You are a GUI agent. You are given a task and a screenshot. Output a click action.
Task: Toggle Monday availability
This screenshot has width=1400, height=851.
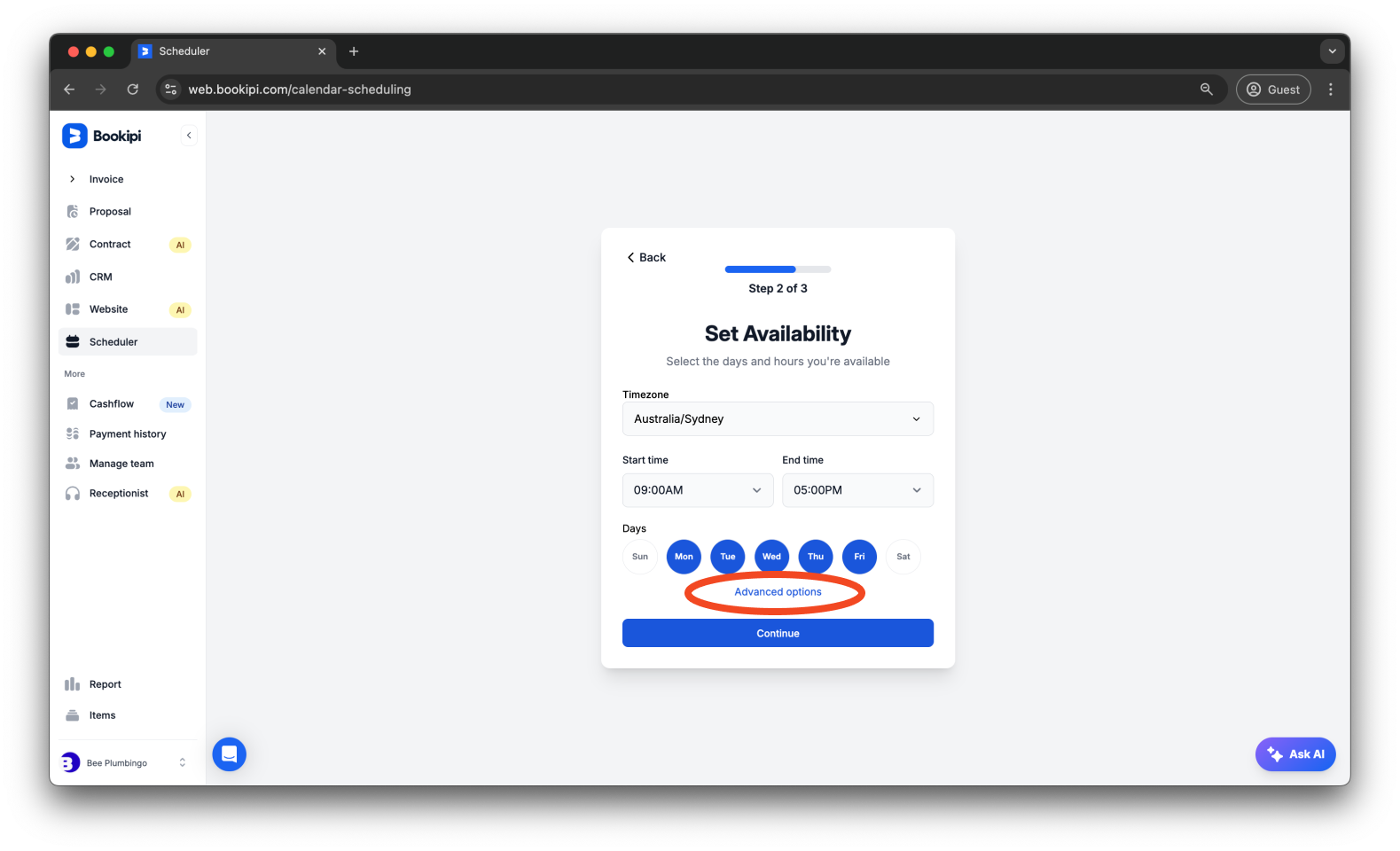[x=684, y=557]
